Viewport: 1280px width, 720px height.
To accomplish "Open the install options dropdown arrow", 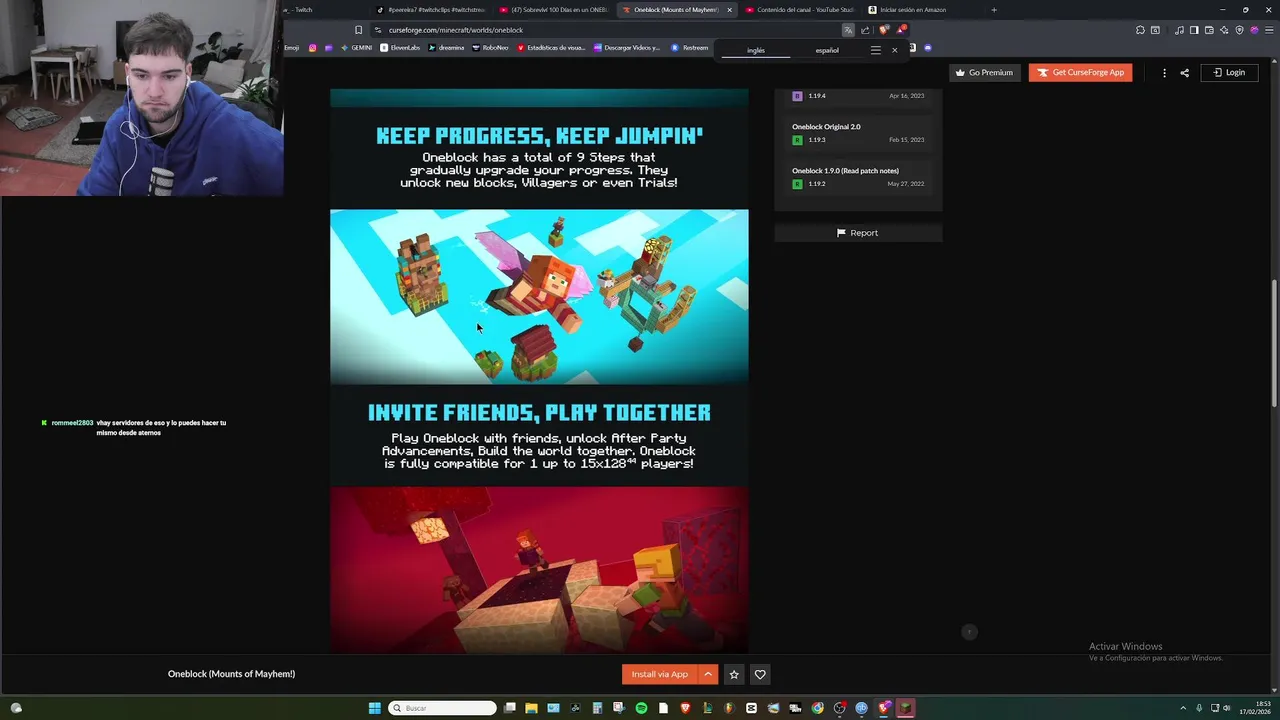I will coord(708,674).
